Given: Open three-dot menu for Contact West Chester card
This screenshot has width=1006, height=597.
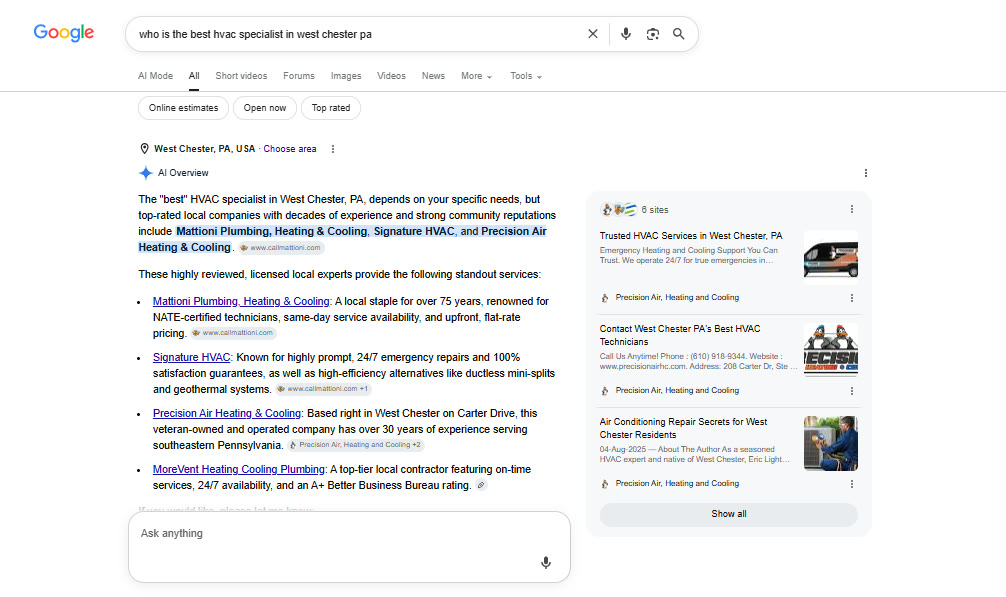Looking at the screenshot, I should pos(851,391).
